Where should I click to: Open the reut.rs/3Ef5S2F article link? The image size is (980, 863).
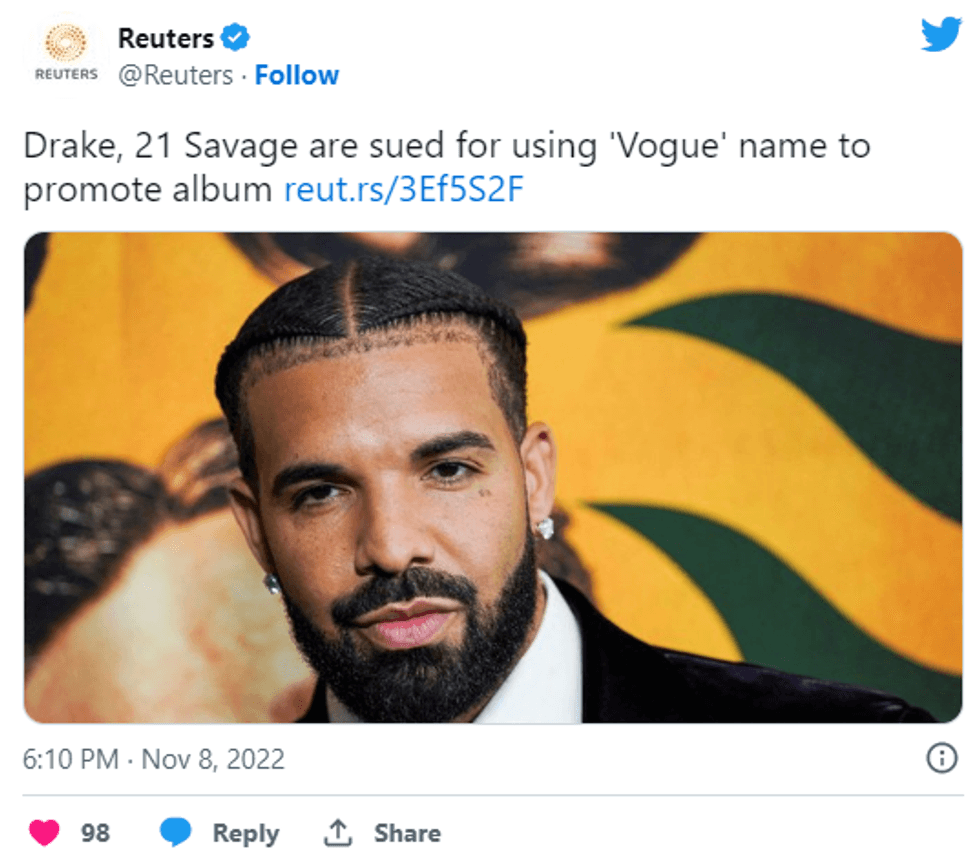point(404,190)
